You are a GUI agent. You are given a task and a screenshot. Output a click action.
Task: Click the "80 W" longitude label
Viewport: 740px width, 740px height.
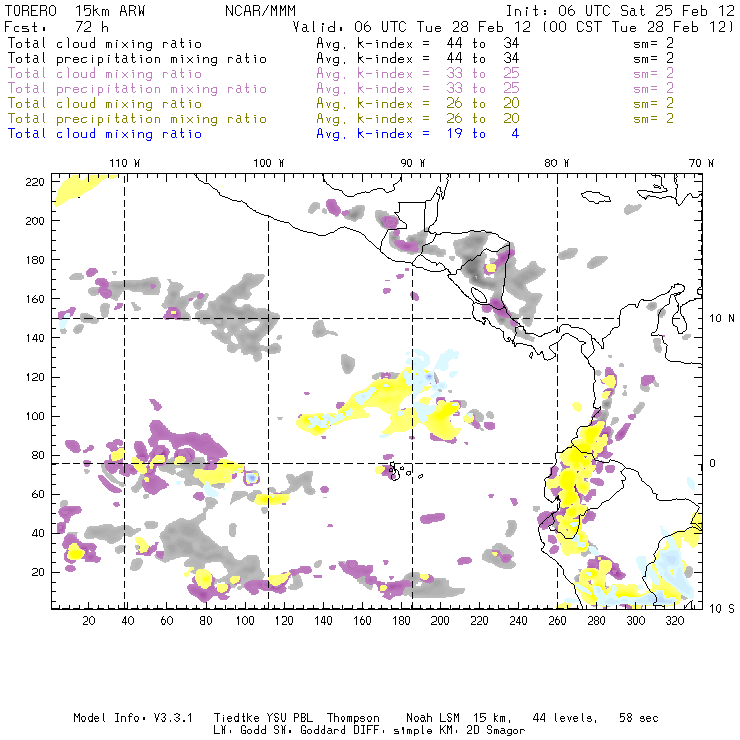(556, 163)
